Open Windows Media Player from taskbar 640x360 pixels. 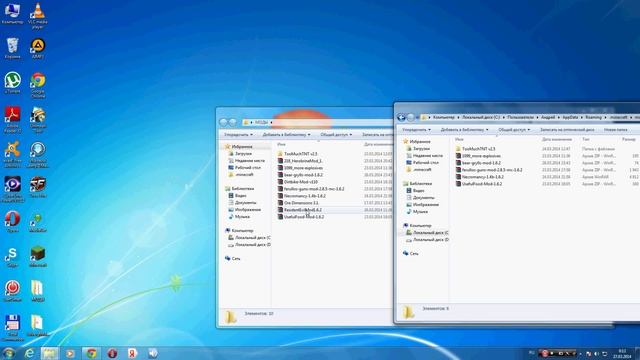[70, 353]
